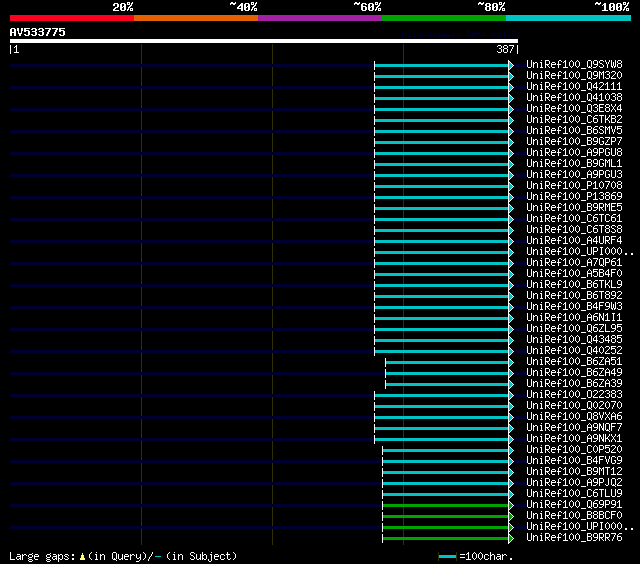Click the query end position 387
The width and height of the screenshot is (640, 564).
click(x=505, y=49)
